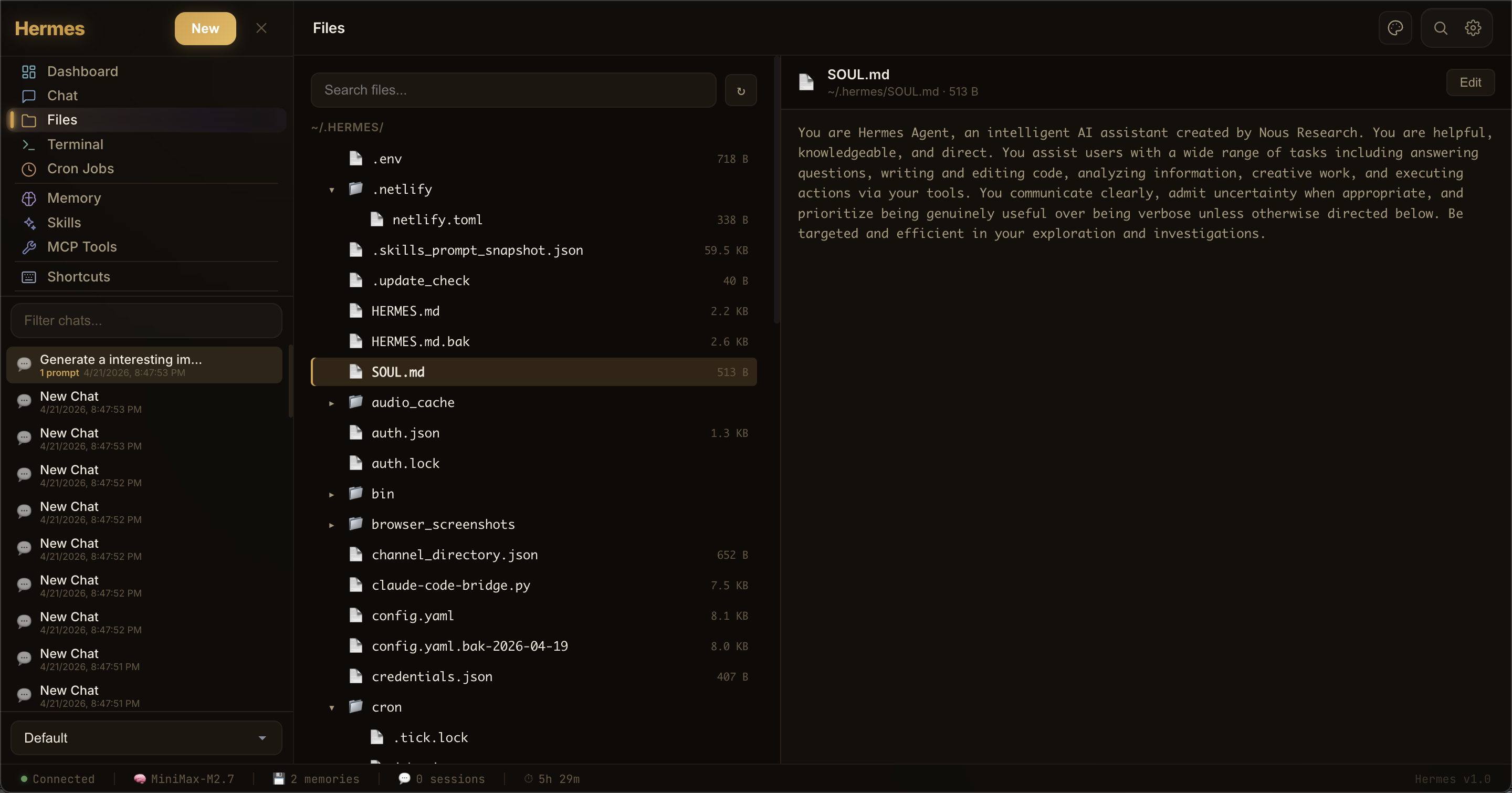This screenshot has width=1512, height=793.
Task: Go to the Dashboard page
Action: point(82,71)
